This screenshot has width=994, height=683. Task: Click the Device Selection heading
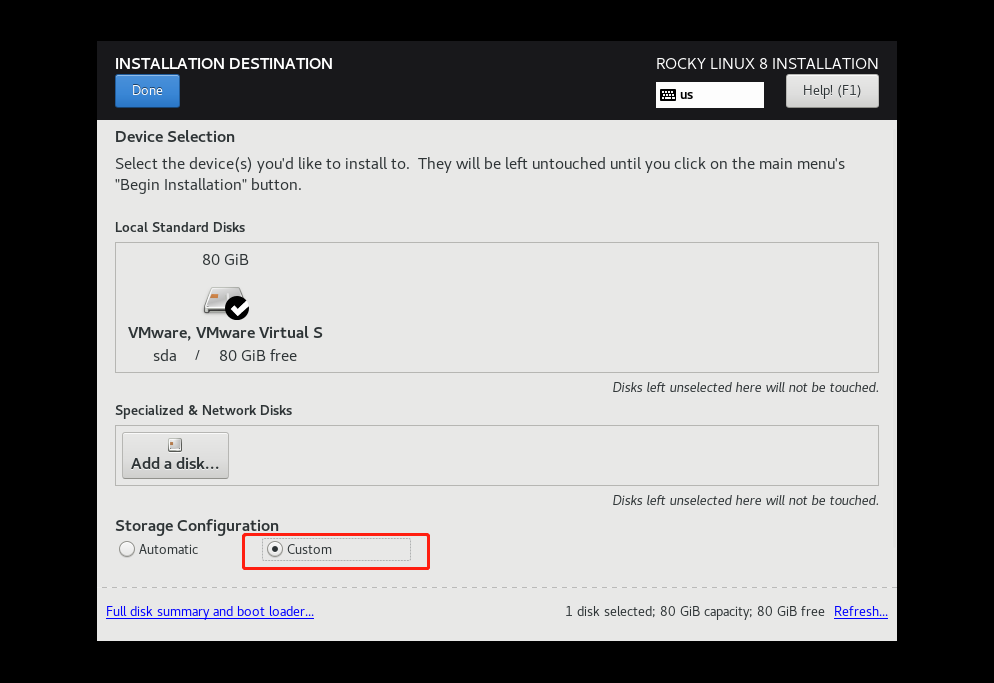175,136
